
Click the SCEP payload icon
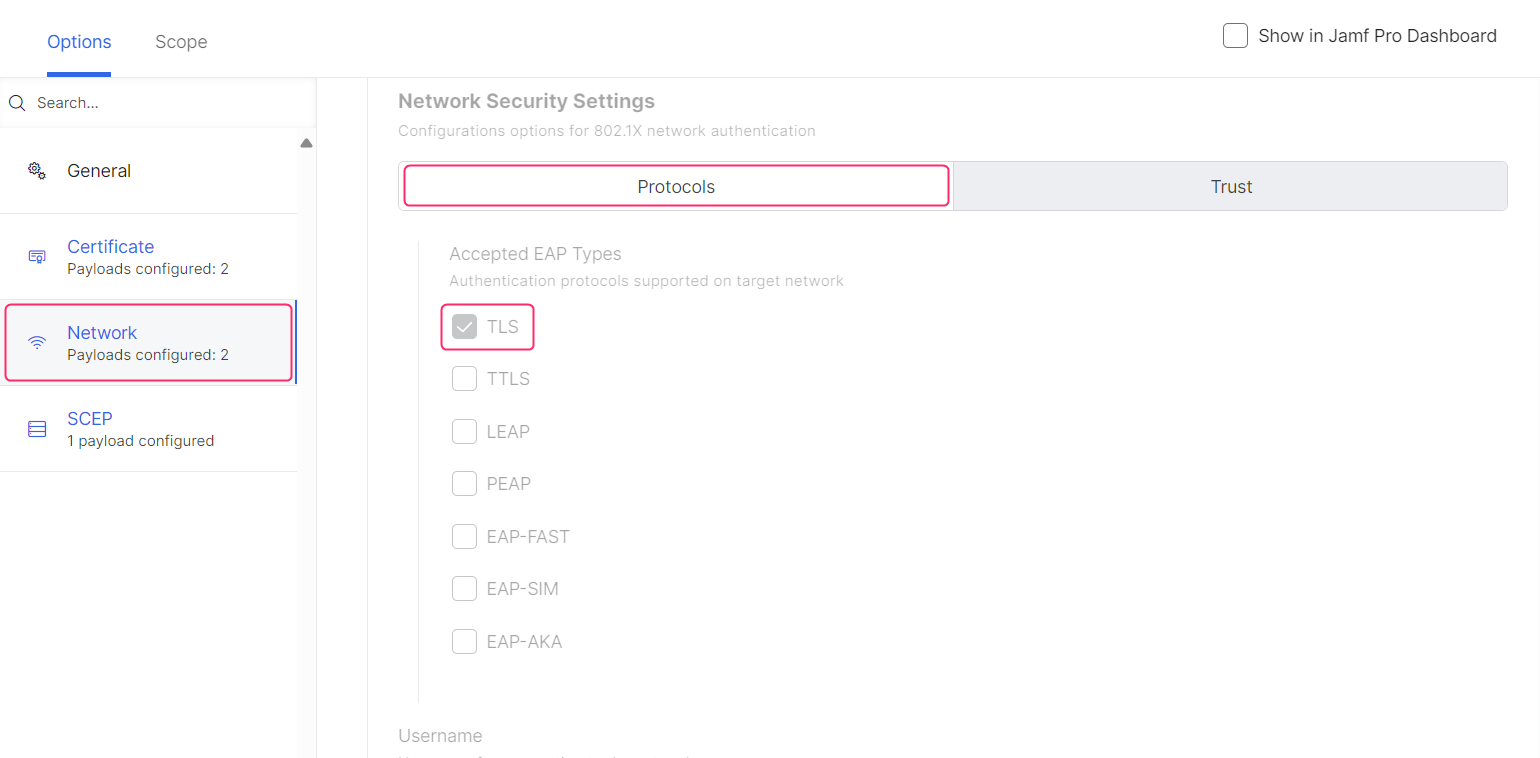click(x=37, y=429)
